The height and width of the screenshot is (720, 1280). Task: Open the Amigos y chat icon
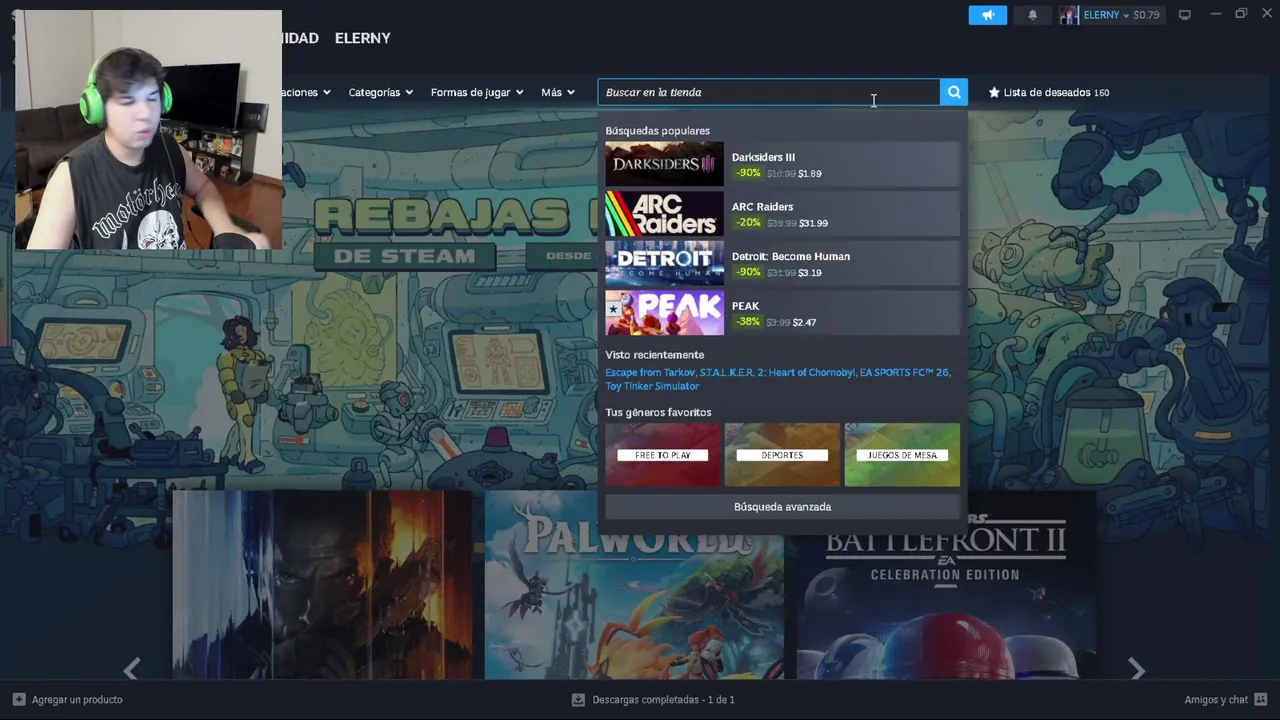click(1260, 699)
